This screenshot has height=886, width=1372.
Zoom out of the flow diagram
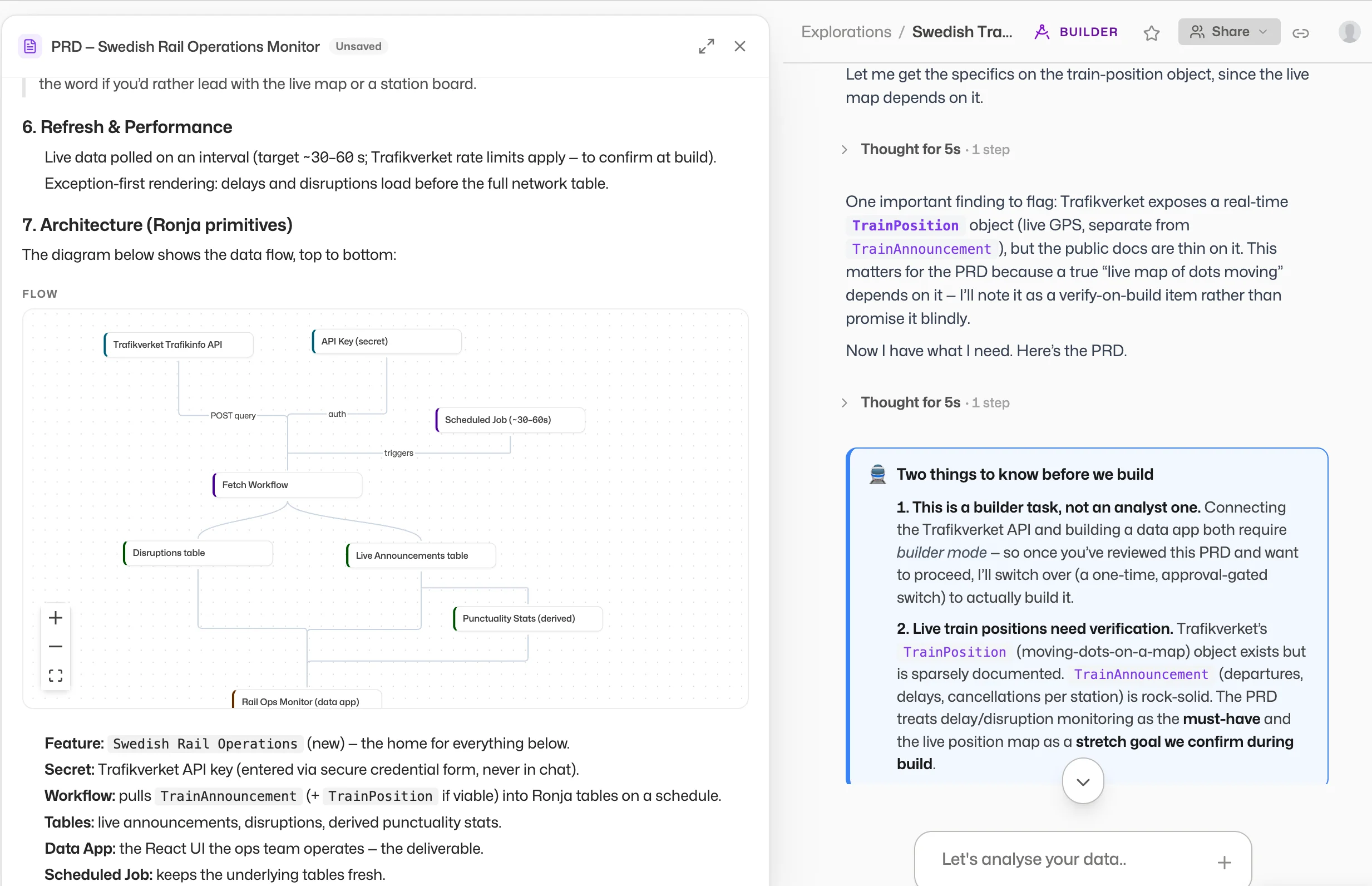pos(56,647)
